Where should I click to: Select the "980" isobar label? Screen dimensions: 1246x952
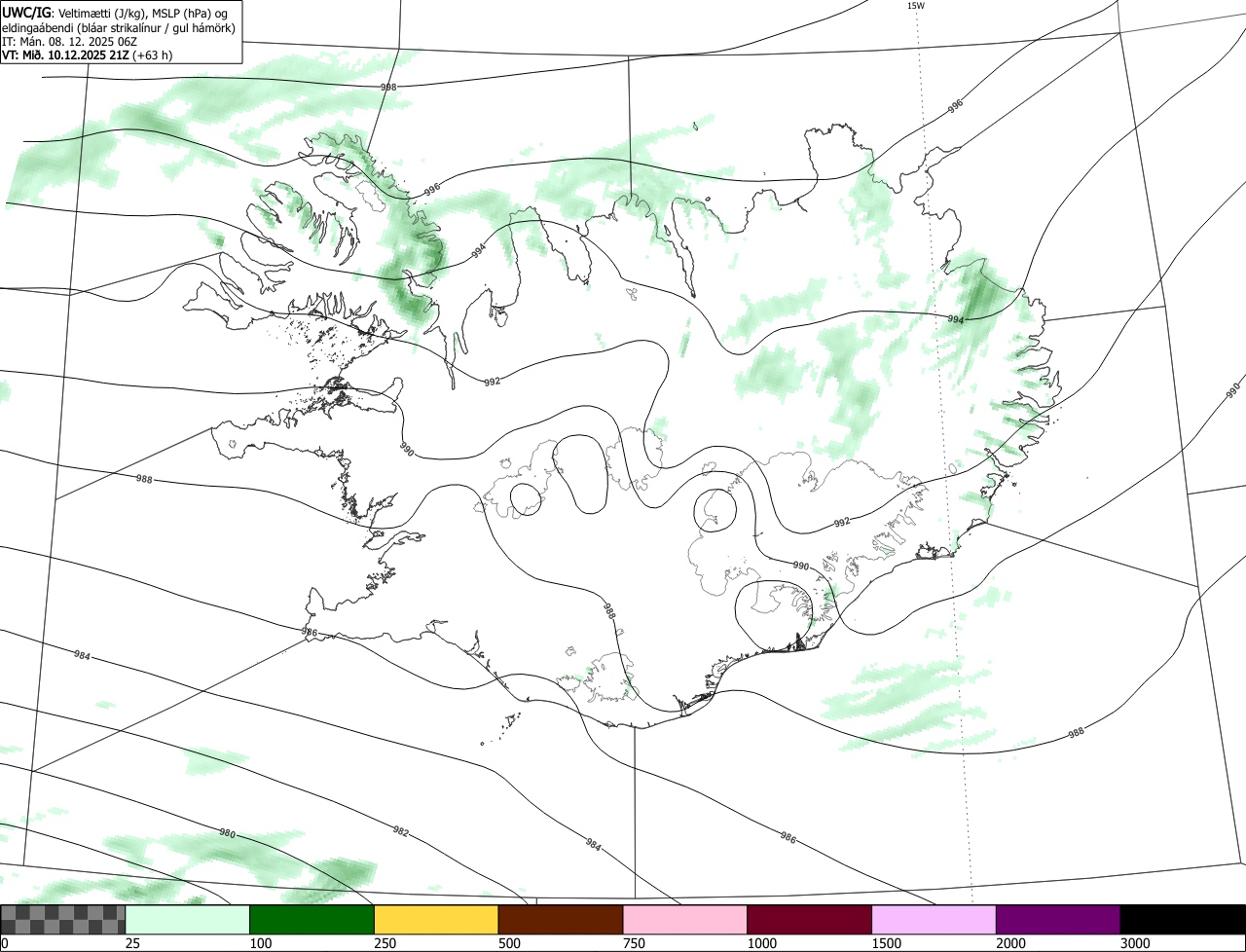pyautogui.click(x=226, y=833)
